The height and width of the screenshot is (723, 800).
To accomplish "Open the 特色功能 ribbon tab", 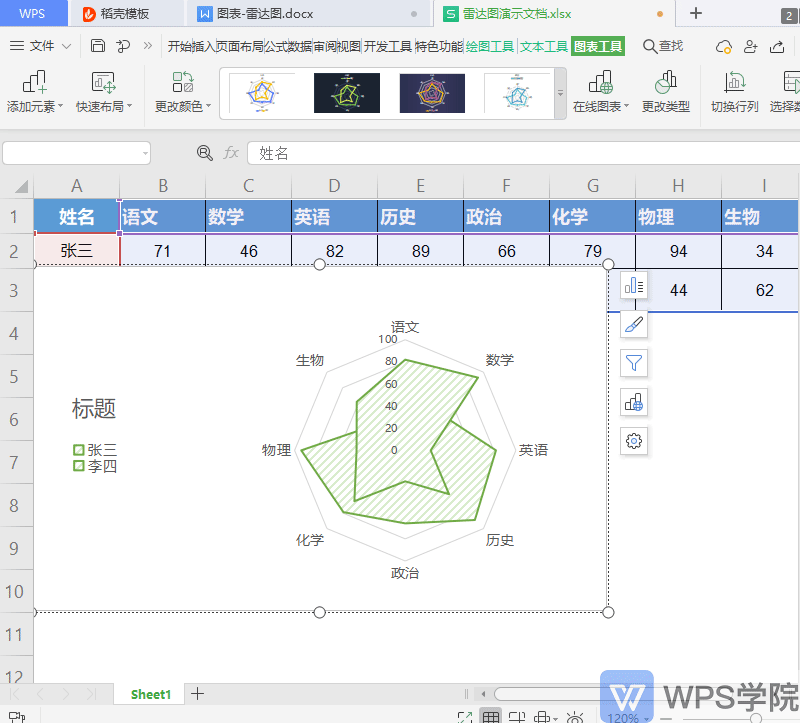I will (x=439, y=46).
